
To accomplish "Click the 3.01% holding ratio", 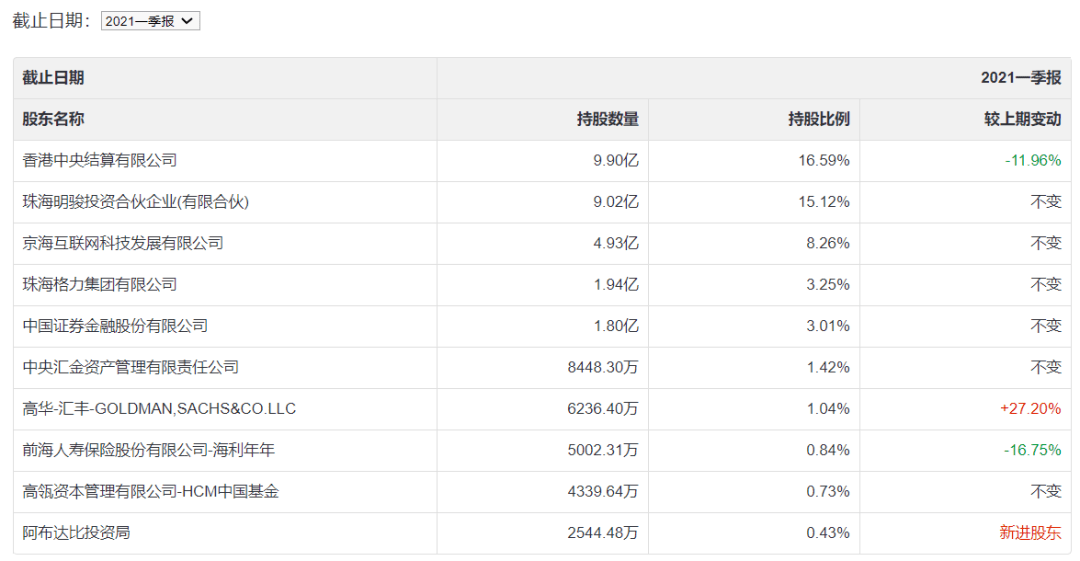I will click(x=828, y=326).
